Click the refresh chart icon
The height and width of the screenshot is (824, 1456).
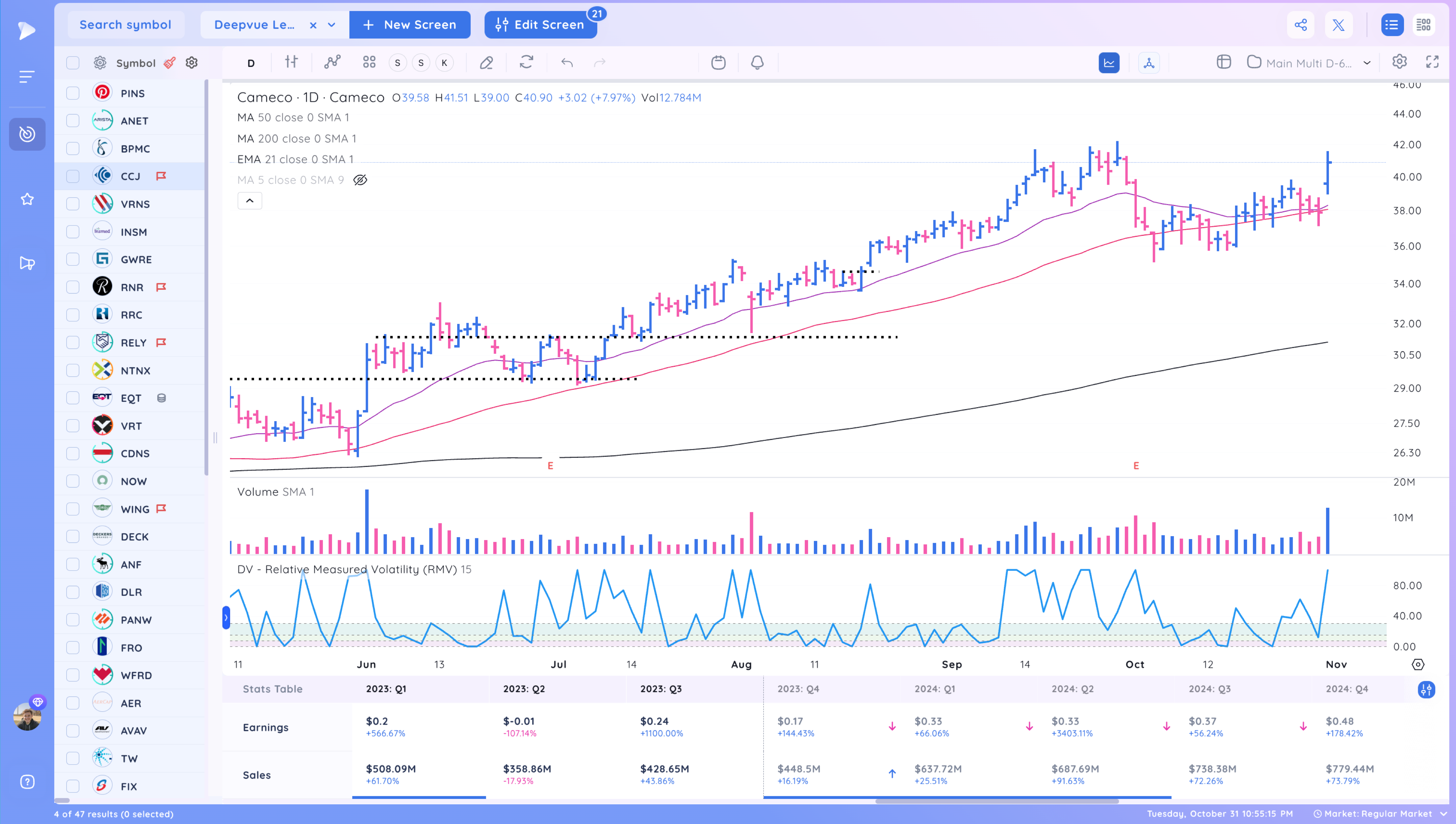(x=526, y=62)
